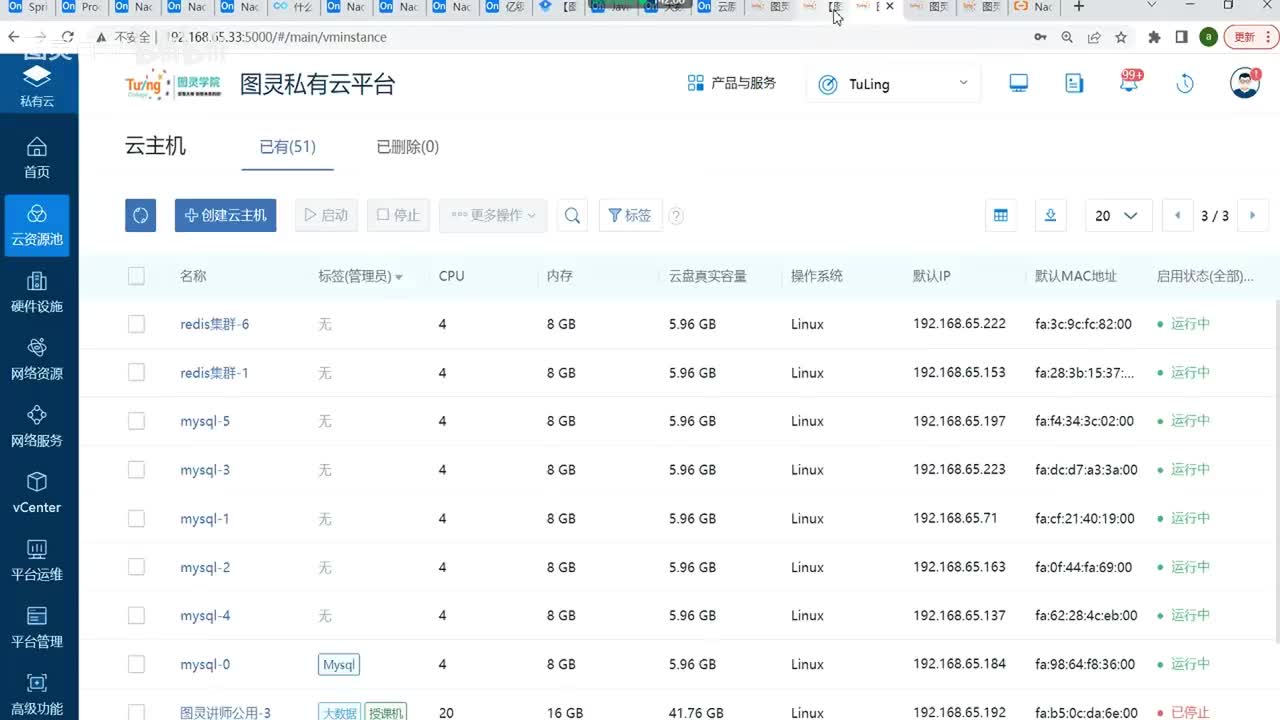Click browser reload button
The height and width of the screenshot is (720, 1280).
(69, 37)
